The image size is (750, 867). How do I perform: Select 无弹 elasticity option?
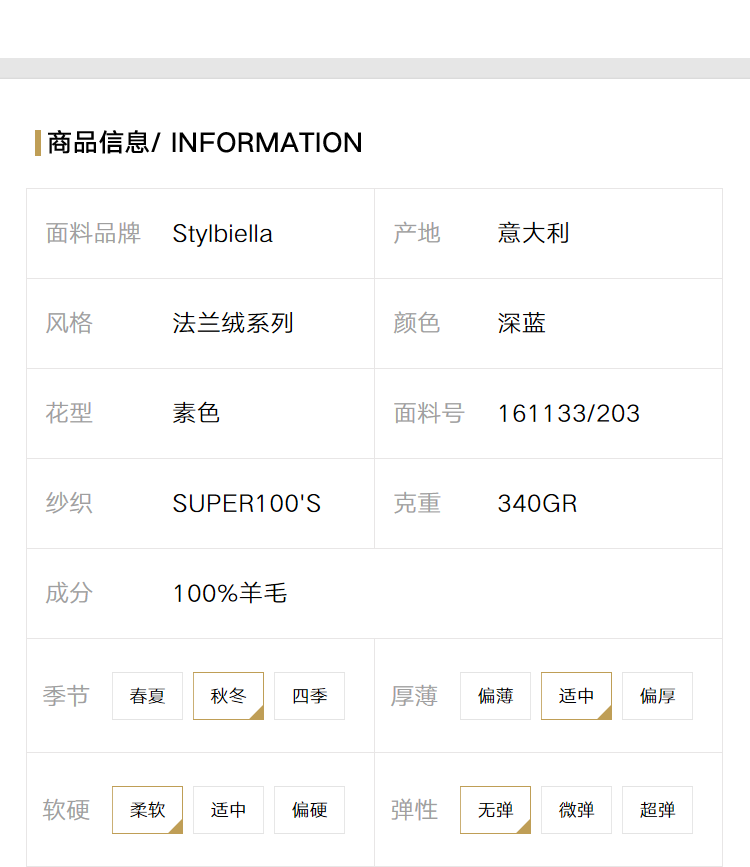495,809
